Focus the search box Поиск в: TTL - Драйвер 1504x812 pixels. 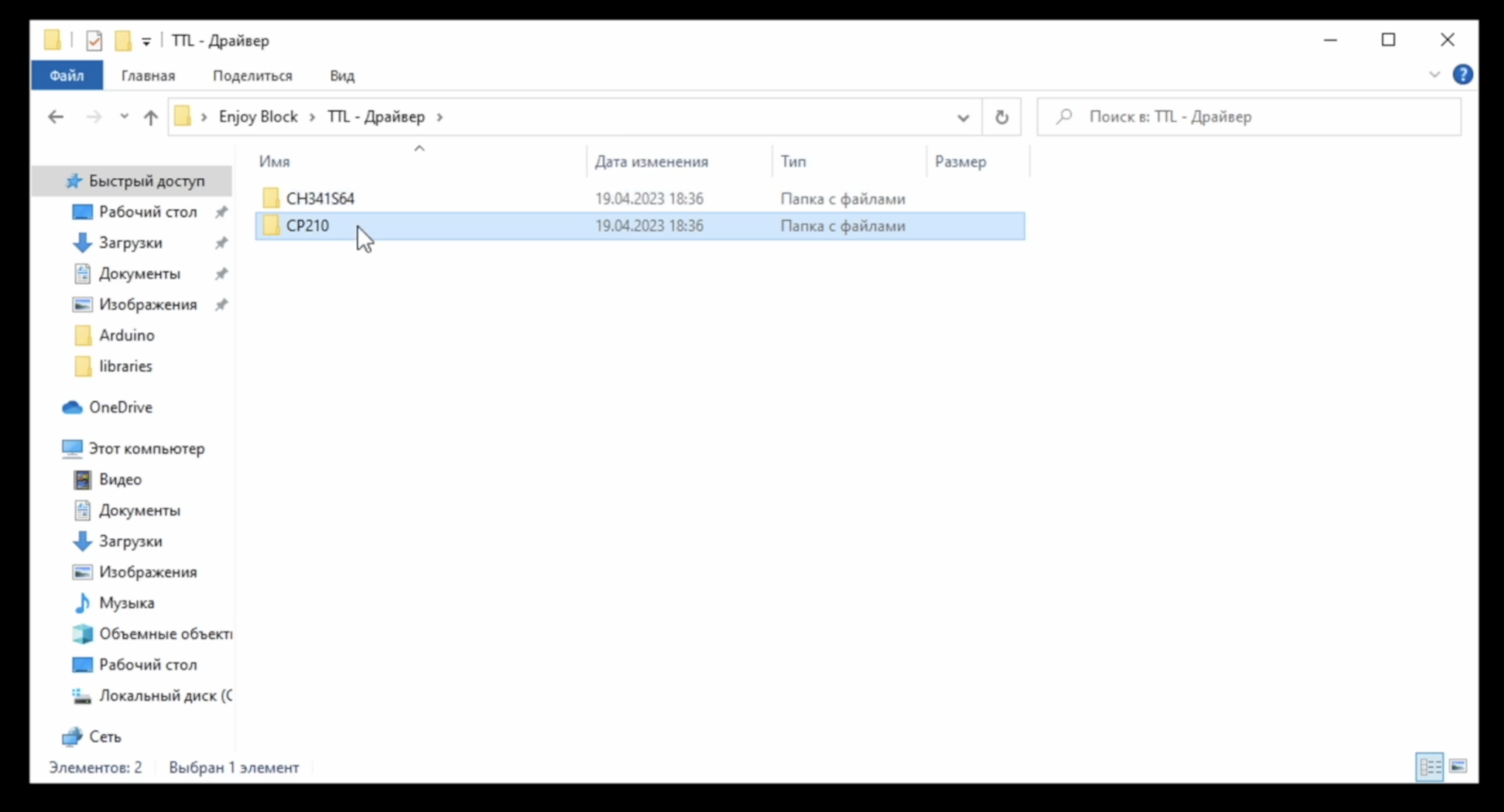pos(1249,117)
